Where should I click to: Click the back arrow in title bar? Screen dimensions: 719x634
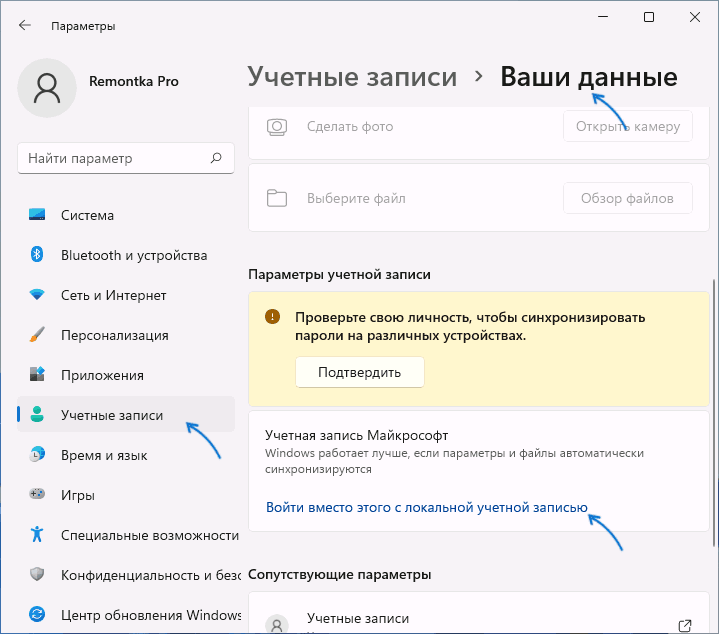[25, 25]
